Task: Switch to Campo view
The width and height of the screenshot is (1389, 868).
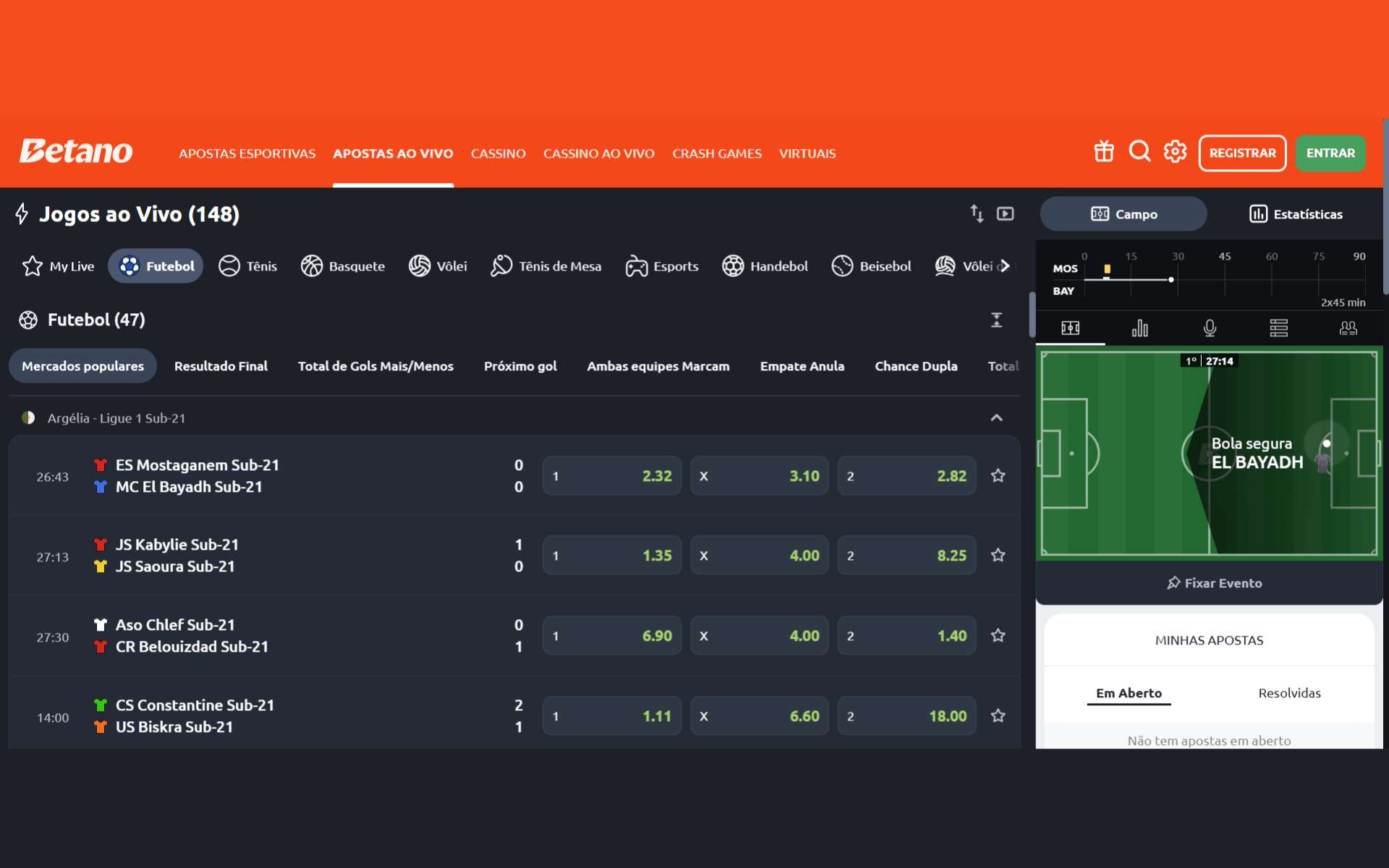Action: tap(1123, 214)
